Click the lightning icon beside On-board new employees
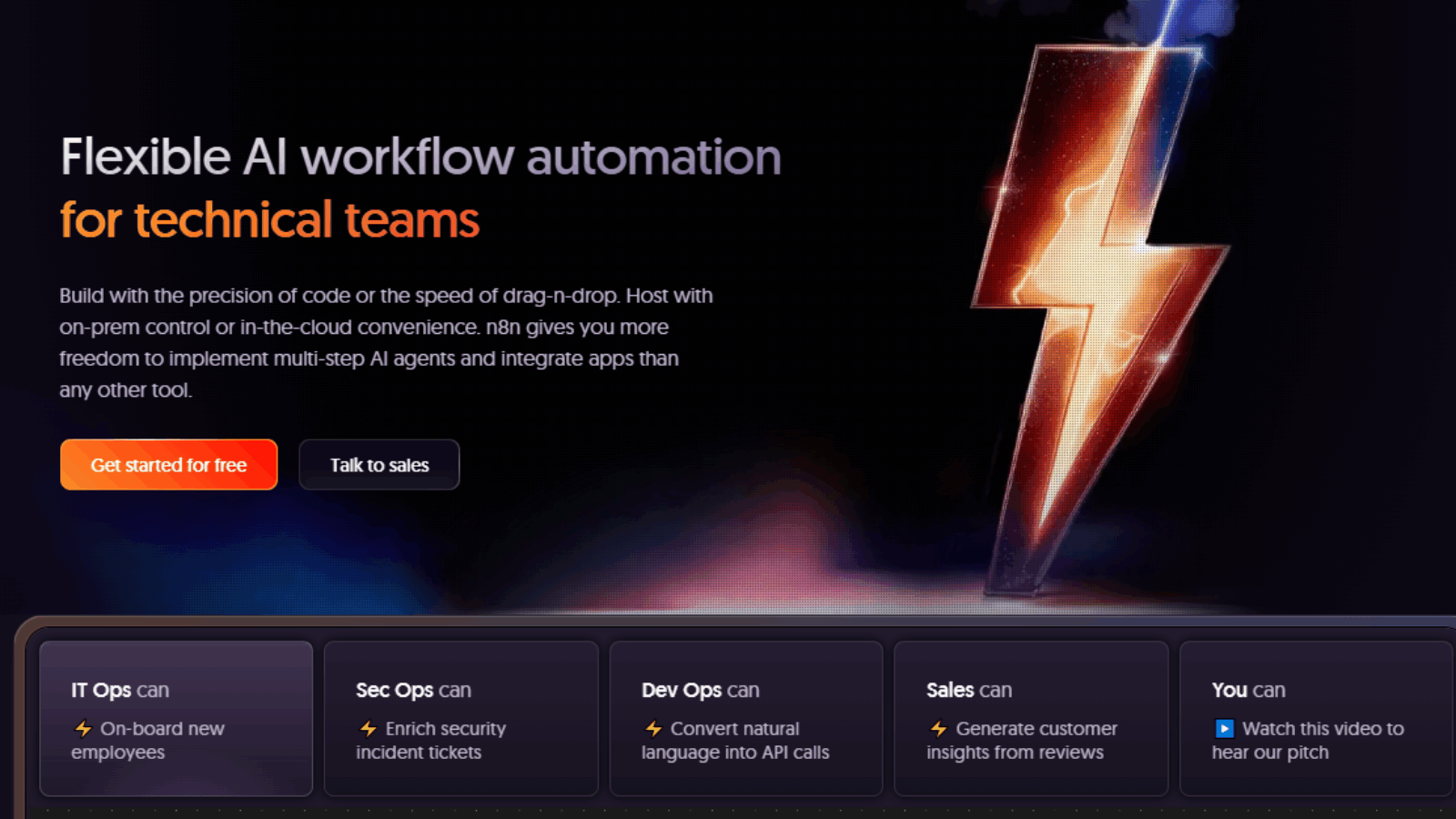This screenshot has width=1456, height=819. [x=83, y=729]
